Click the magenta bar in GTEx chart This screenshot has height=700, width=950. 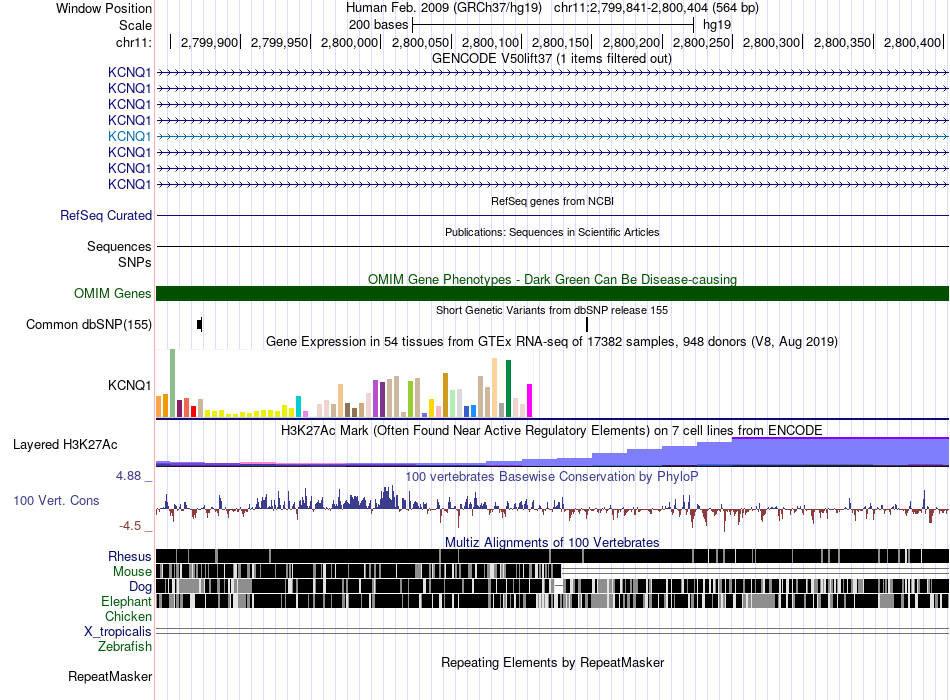click(x=530, y=401)
